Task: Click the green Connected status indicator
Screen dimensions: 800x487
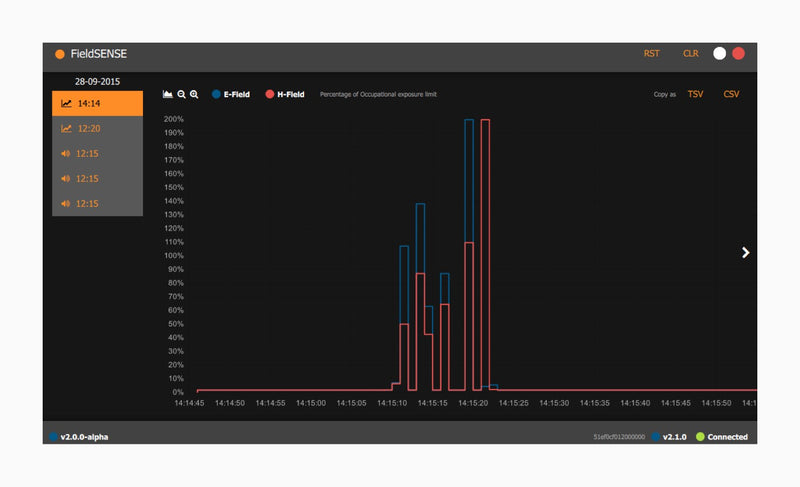Action: click(700, 437)
